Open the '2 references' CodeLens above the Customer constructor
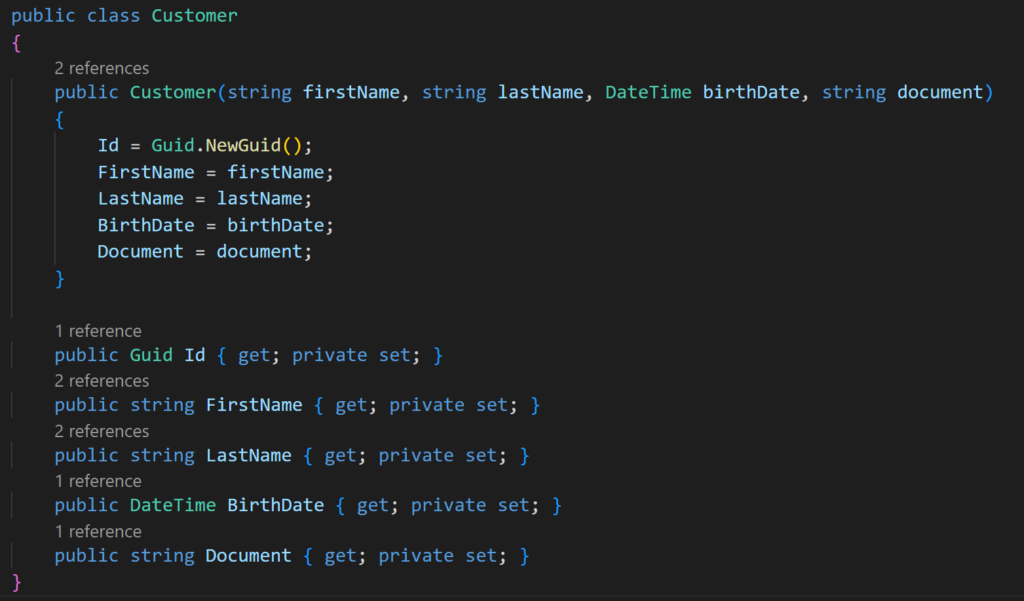The image size is (1024, 601). point(102,68)
